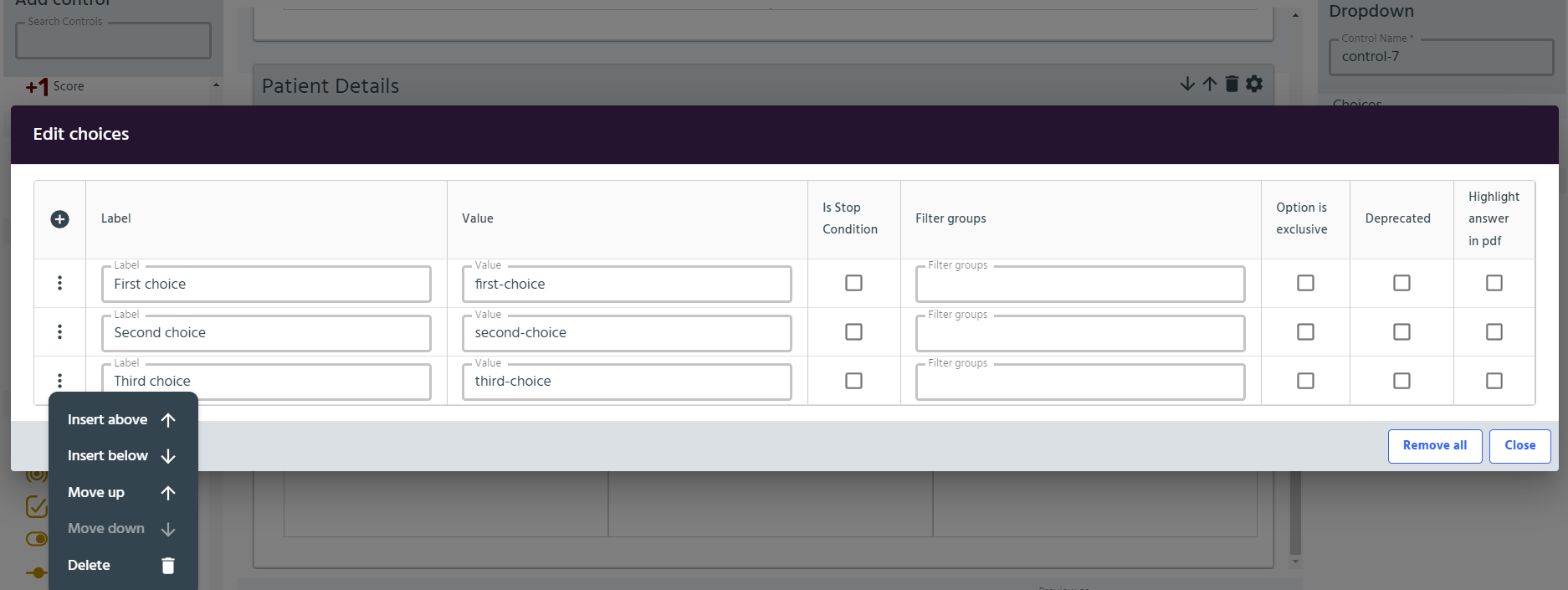
Task: Move Patient Details section down arrow
Action: click(1187, 84)
